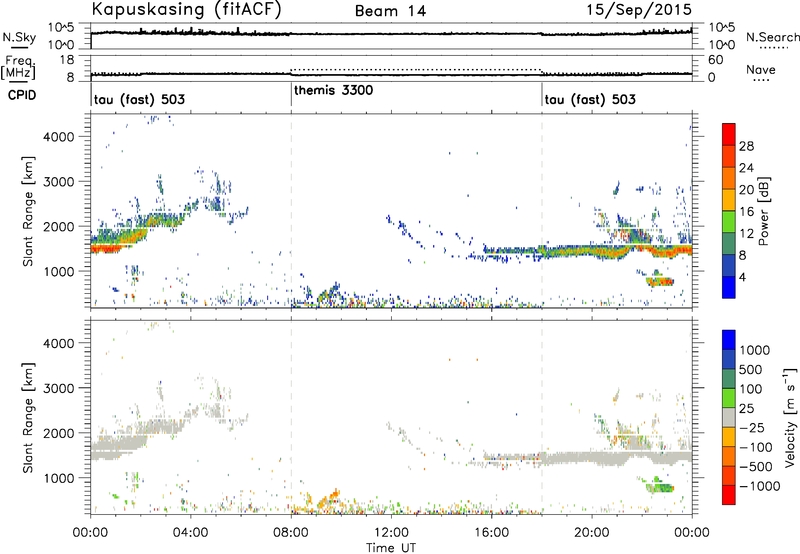Click the Velocity [m s-1] color bar title
The image size is (800, 554).
coord(790,417)
